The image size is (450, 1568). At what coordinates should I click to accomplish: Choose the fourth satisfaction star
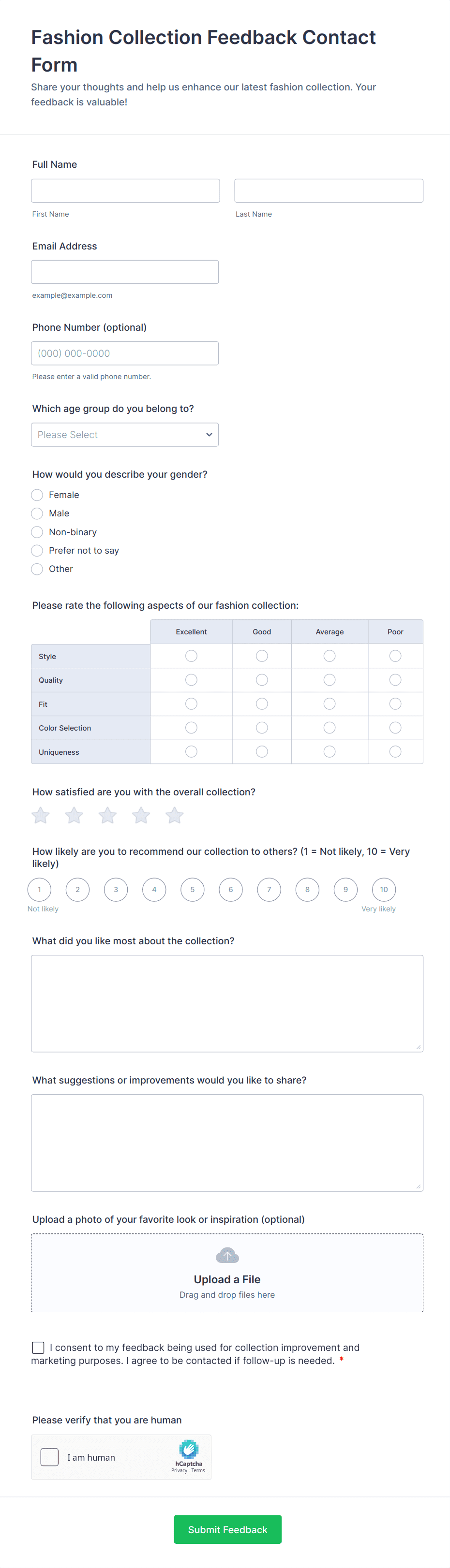point(141,815)
